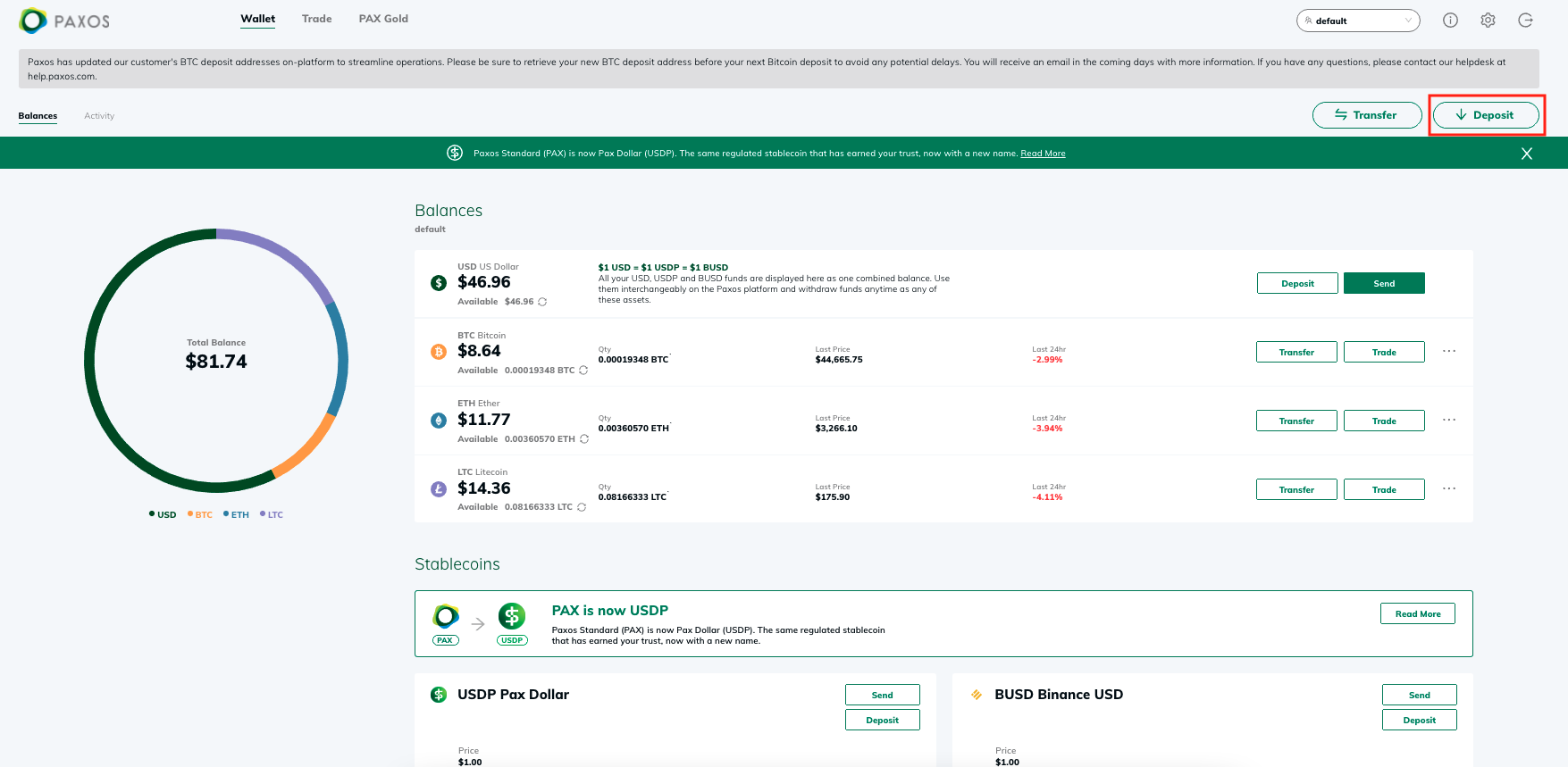Open the default account dropdown
This screenshot has height=767, width=1568.
(1358, 21)
